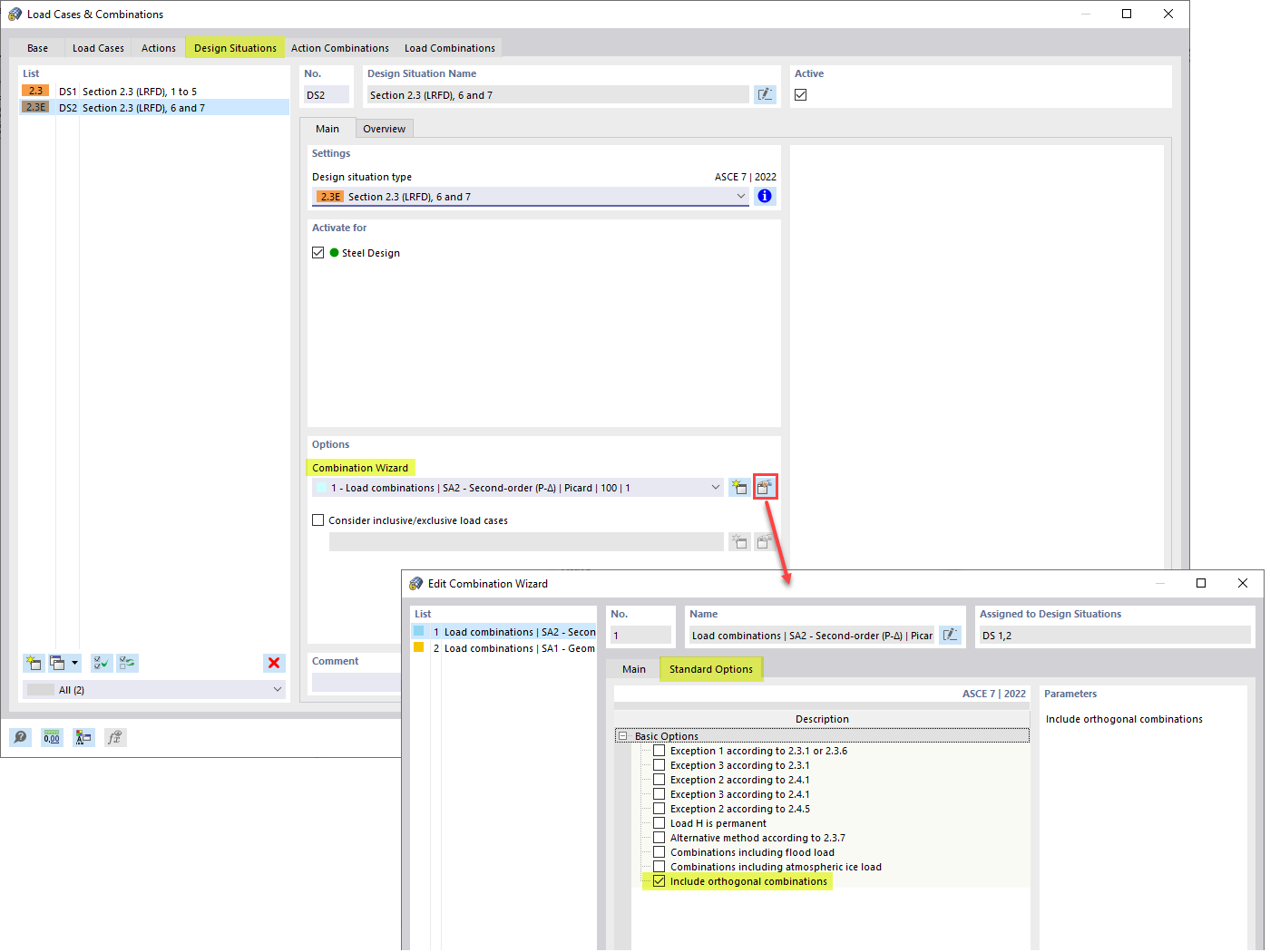The height and width of the screenshot is (952, 1270).
Task: Click the select all checkmarks icon
Action: [103, 663]
